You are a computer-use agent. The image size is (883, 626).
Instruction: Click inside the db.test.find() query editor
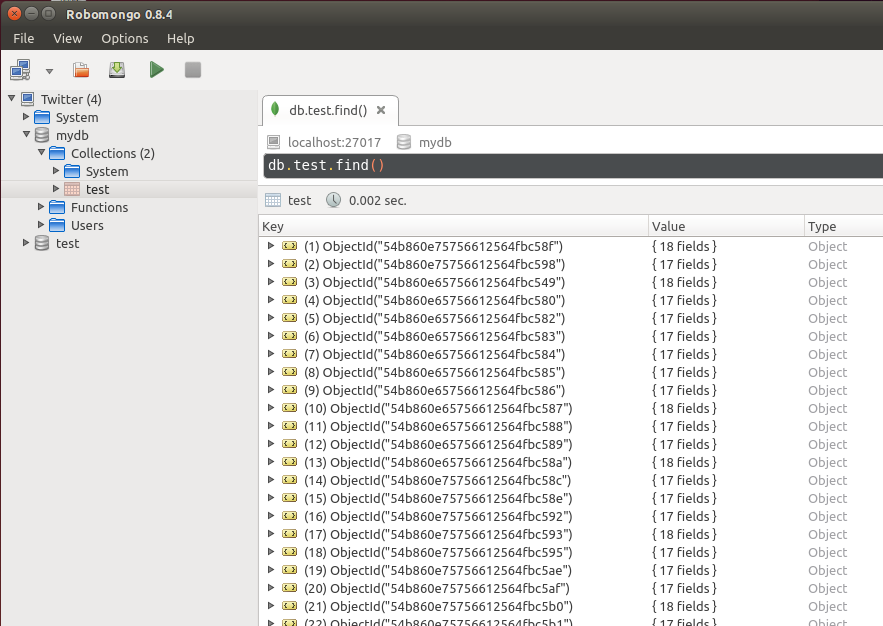point(573,166)
